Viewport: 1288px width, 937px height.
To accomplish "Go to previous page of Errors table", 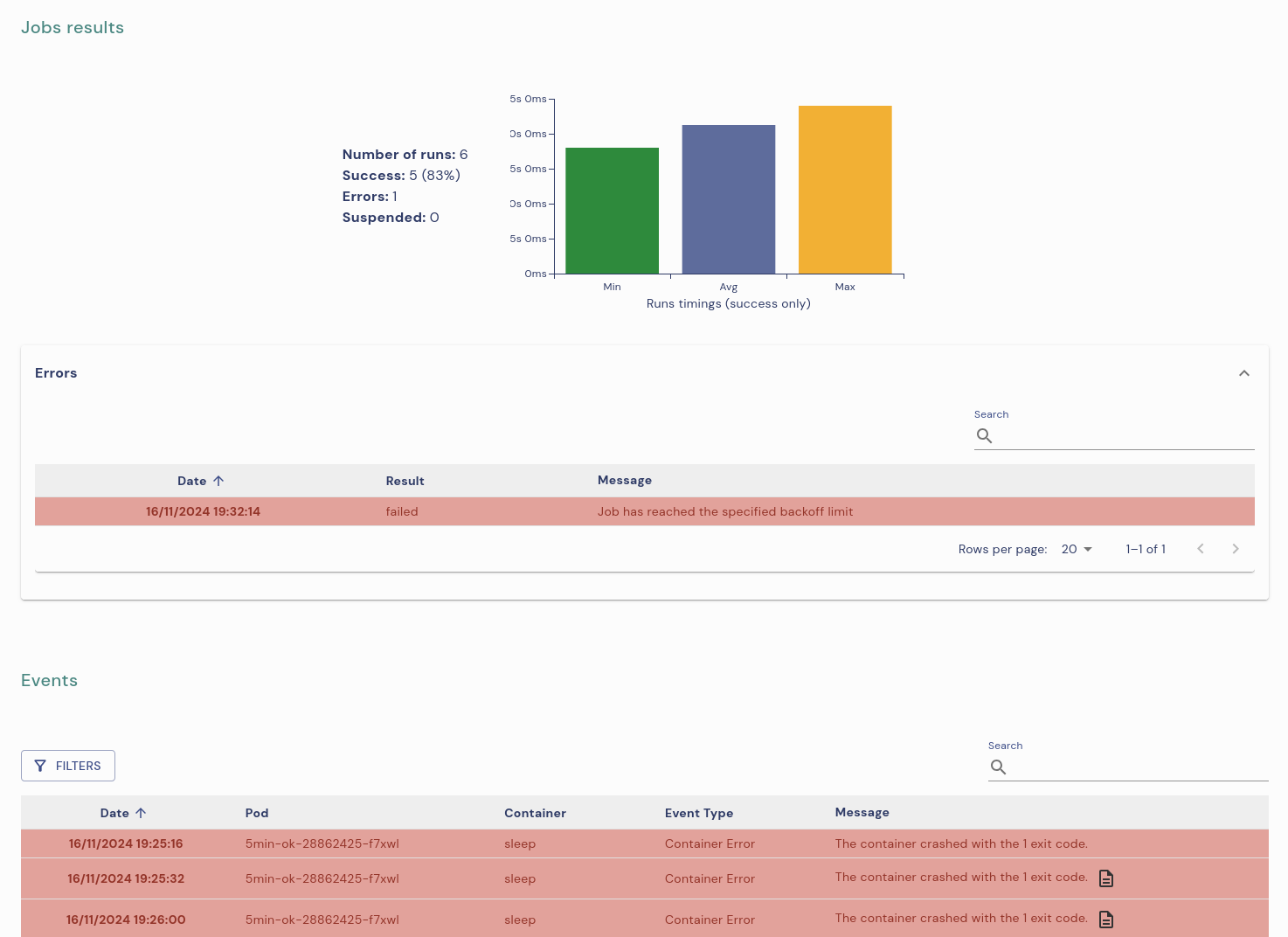I will coord(1200,549).
